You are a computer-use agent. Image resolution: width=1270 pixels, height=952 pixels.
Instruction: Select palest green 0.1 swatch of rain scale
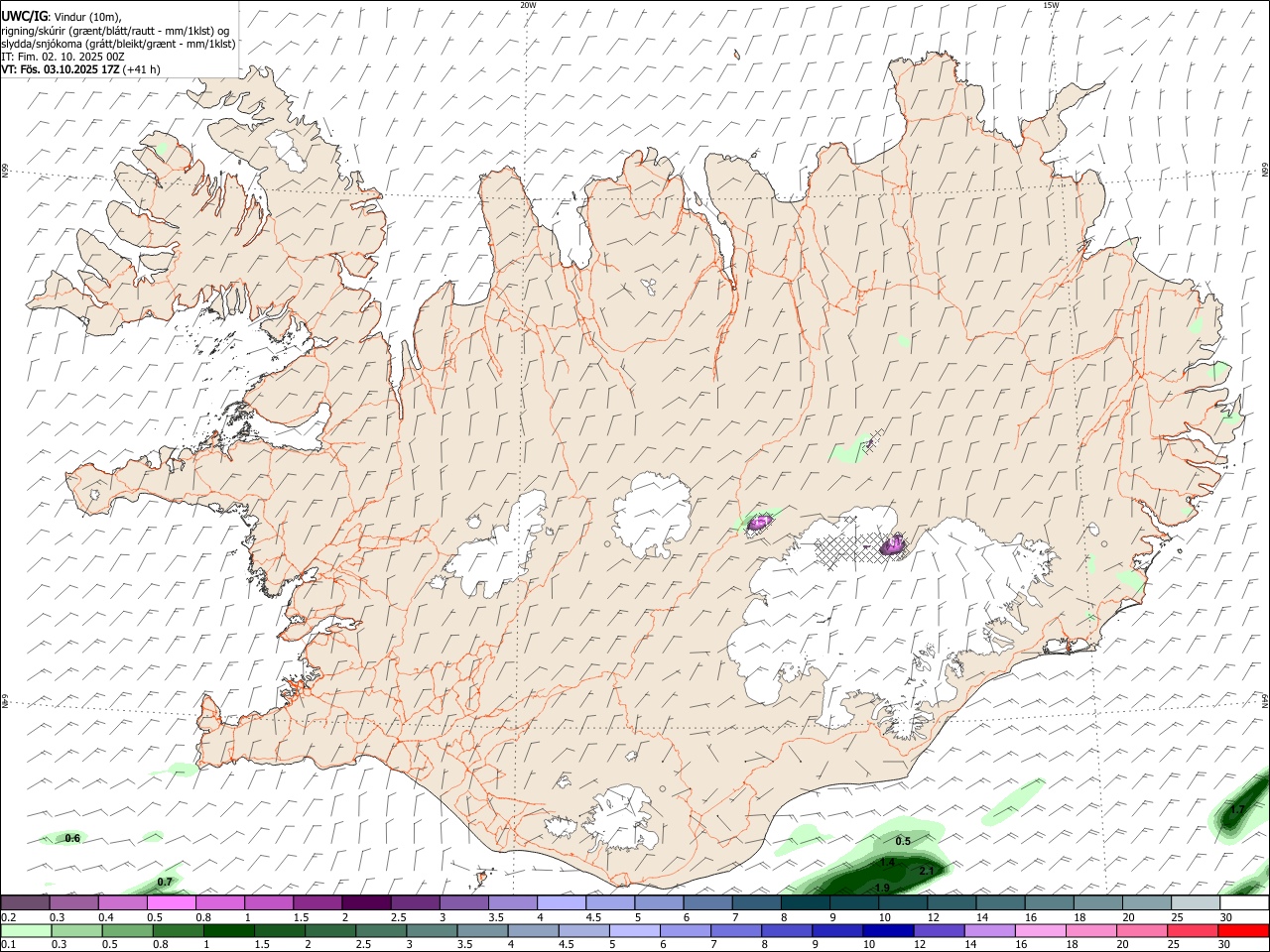(26, 930)
